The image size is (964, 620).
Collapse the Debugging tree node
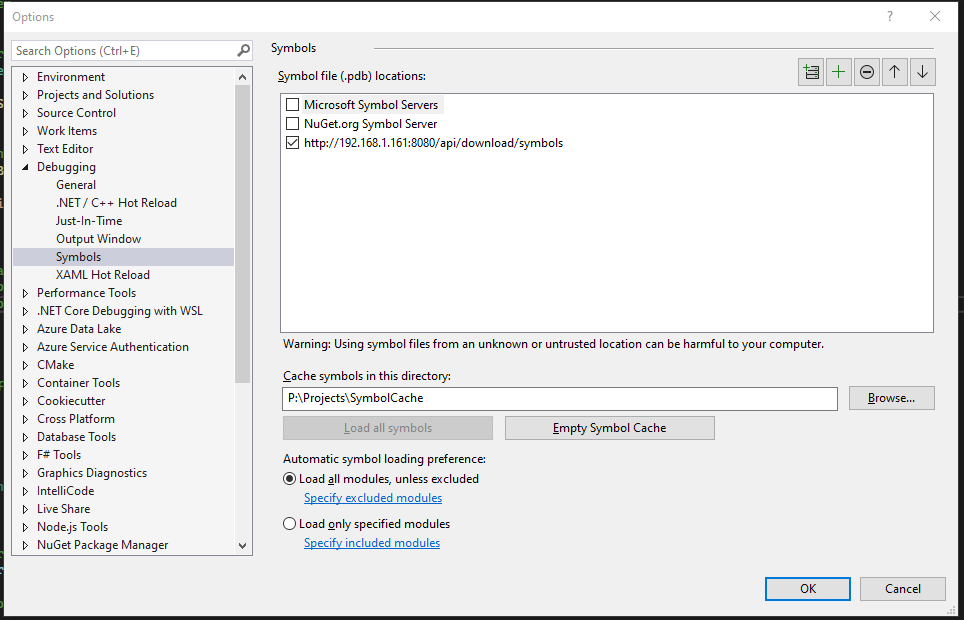click(26, 167)
